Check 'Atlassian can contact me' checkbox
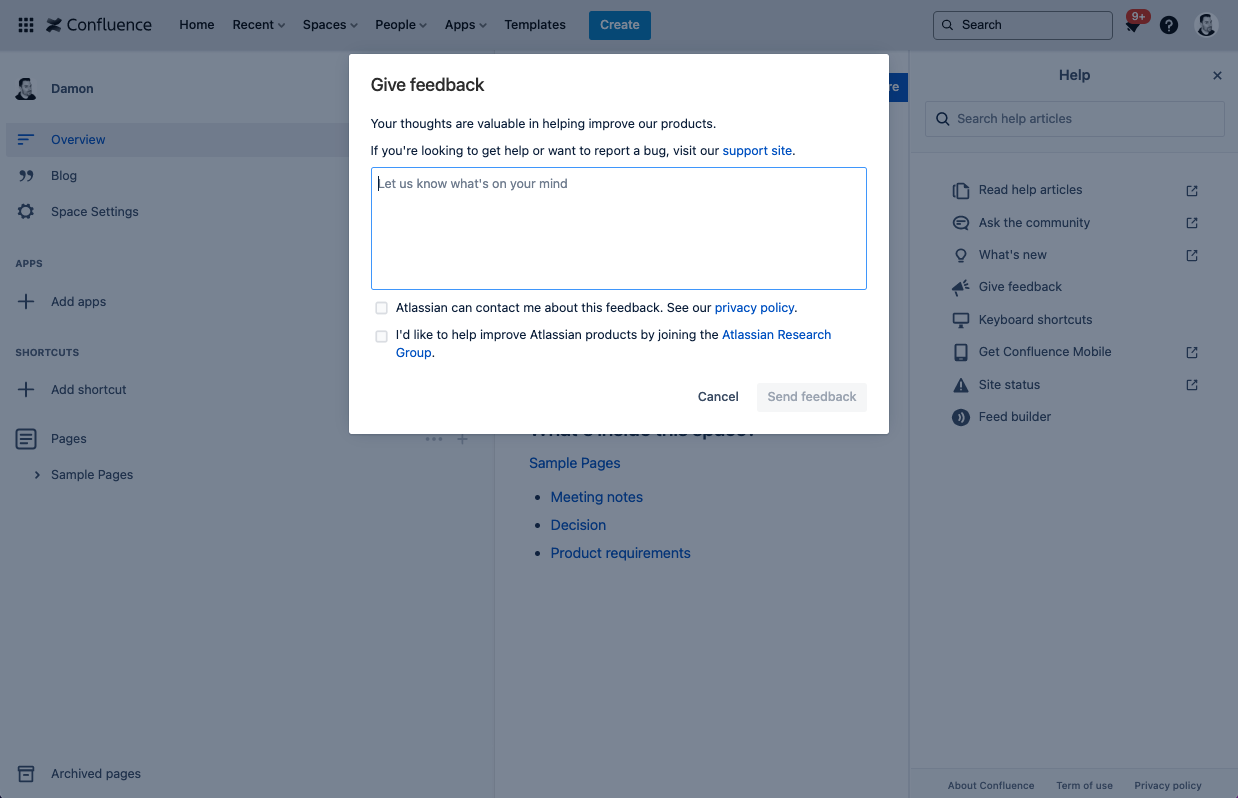 tap(382, 308)
